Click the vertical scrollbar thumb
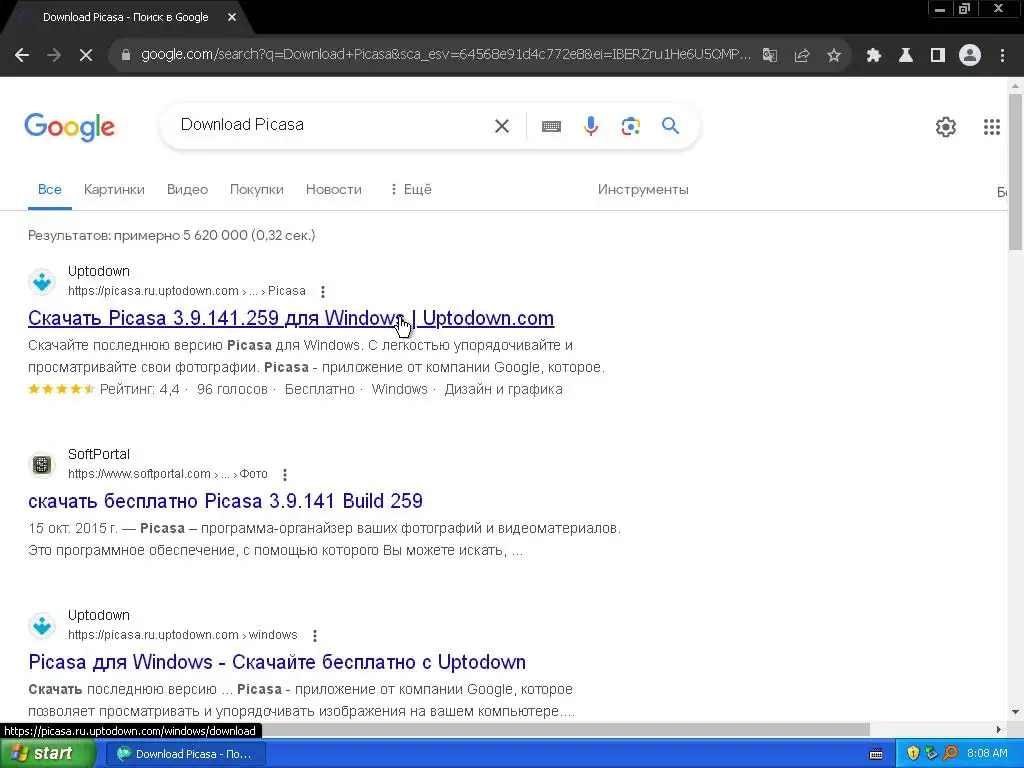 pos(1015,171)
